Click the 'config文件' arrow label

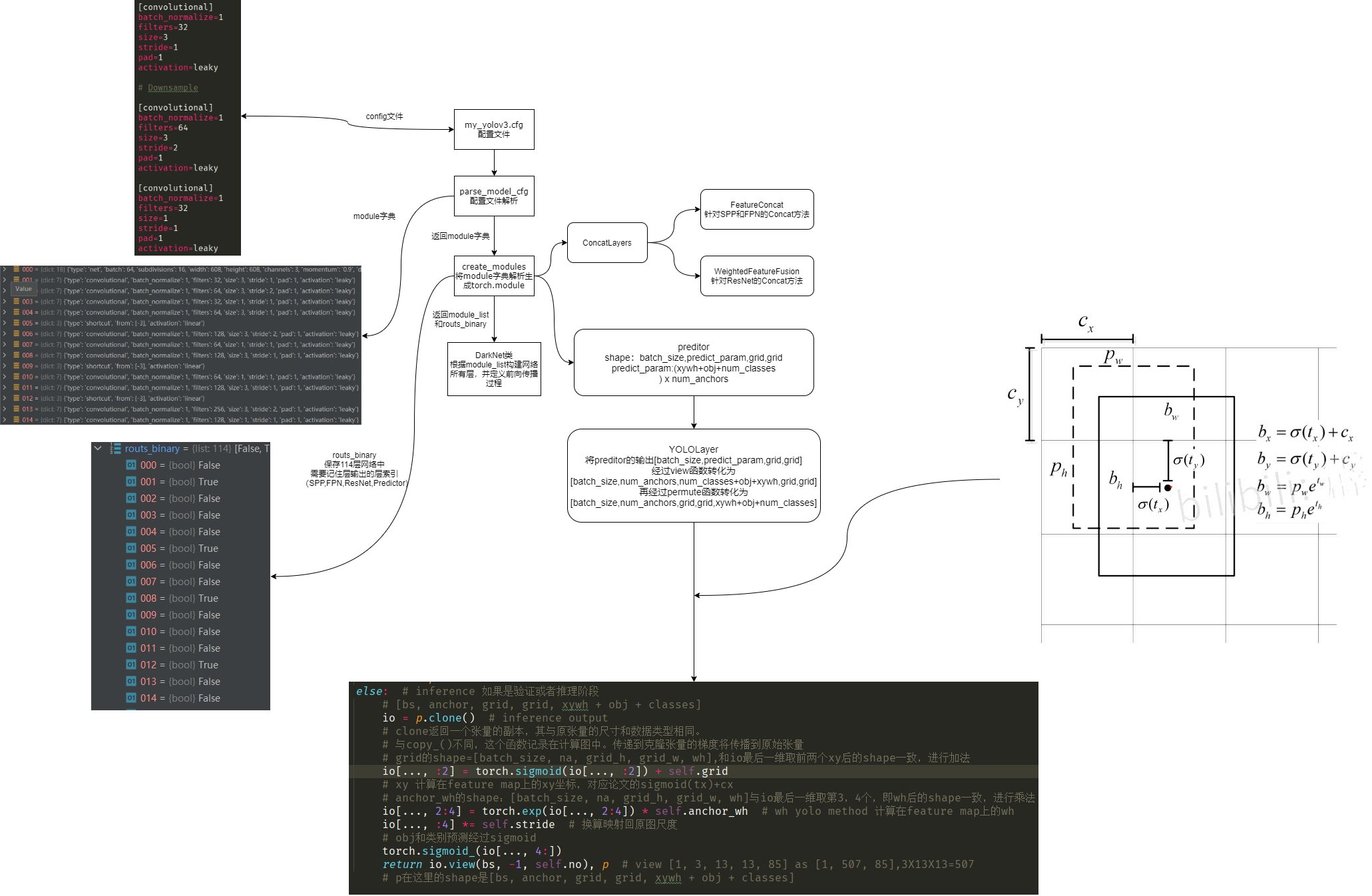click(384, 116)
